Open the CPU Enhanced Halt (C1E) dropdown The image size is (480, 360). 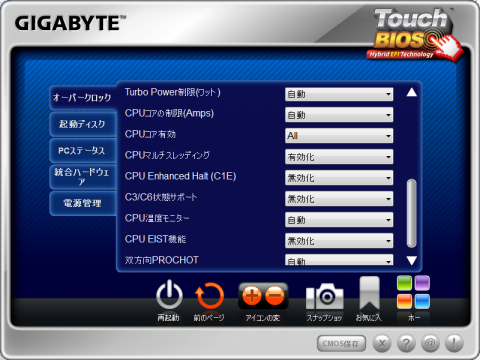click(339, 178)
